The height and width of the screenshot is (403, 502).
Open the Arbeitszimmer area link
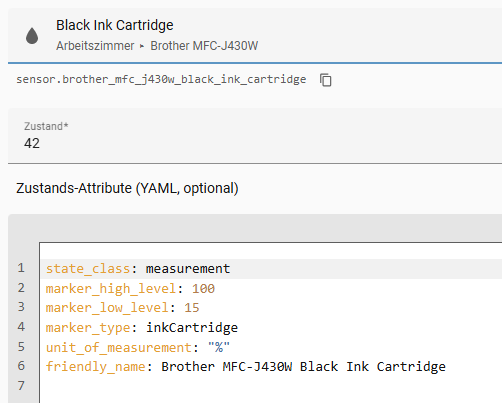95,46
